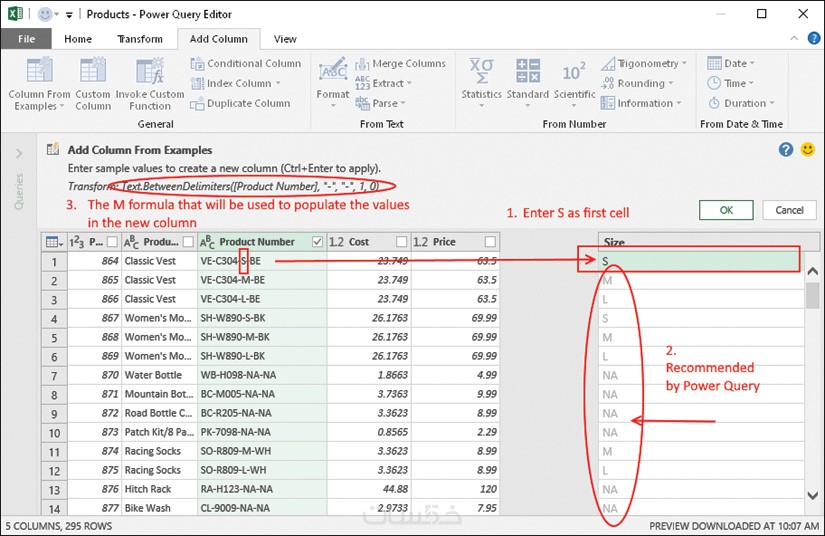
Task: Click OK to apply the new column
Action: coord(726,210)
